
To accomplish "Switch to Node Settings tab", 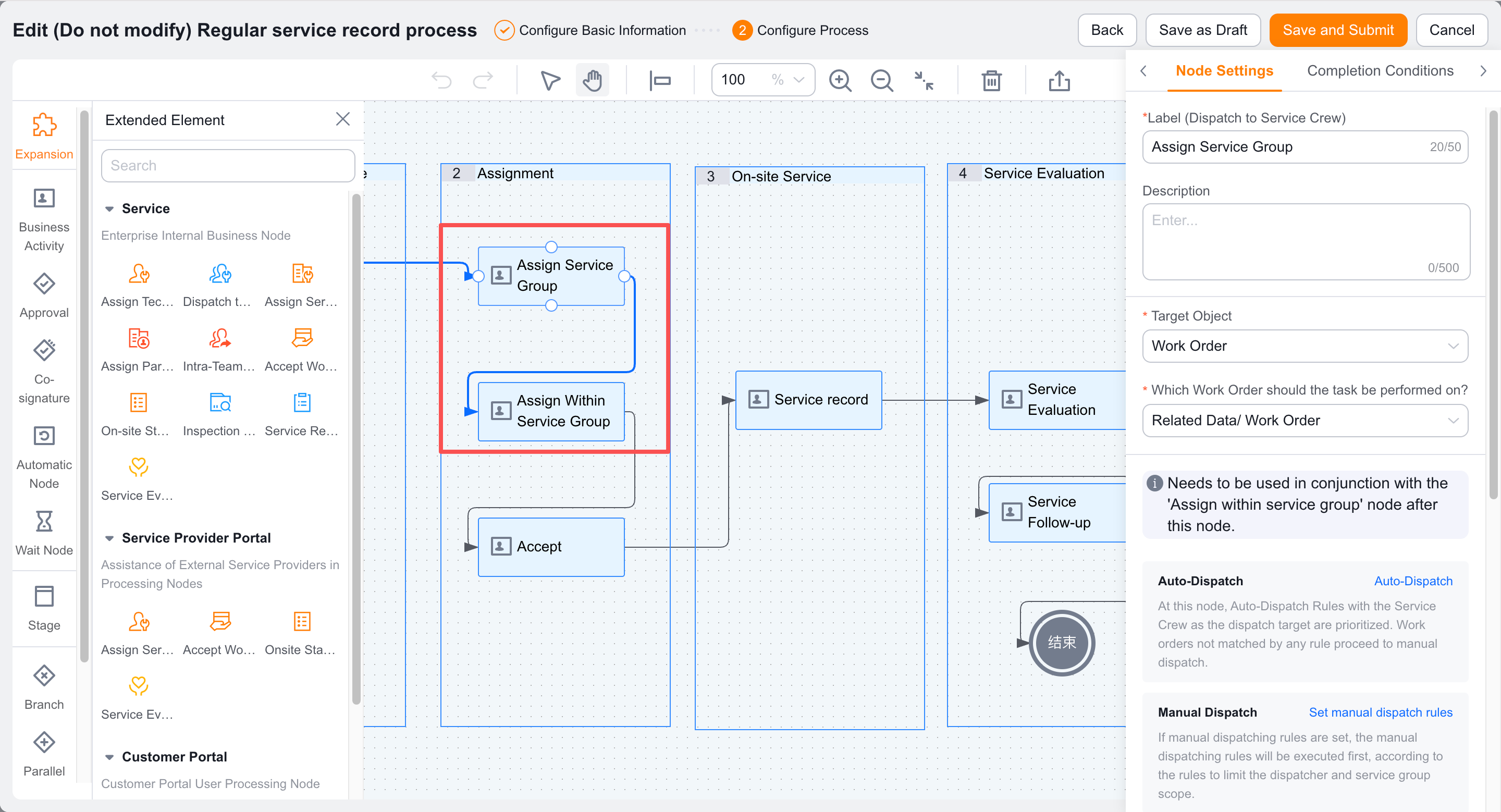I will point(1224,71).
